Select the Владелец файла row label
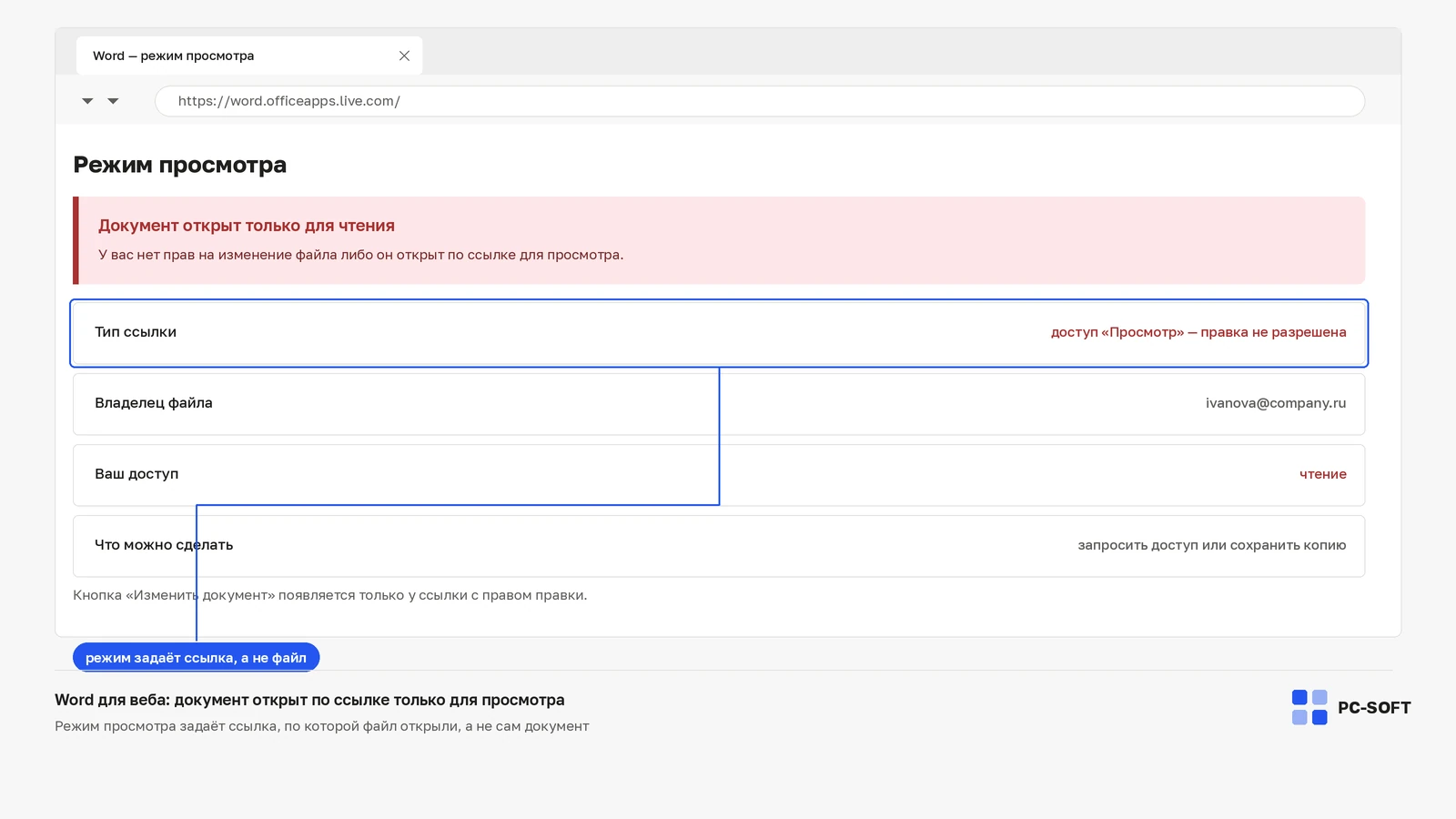The height and width of the screenshot is (819, 1456). 154,403
